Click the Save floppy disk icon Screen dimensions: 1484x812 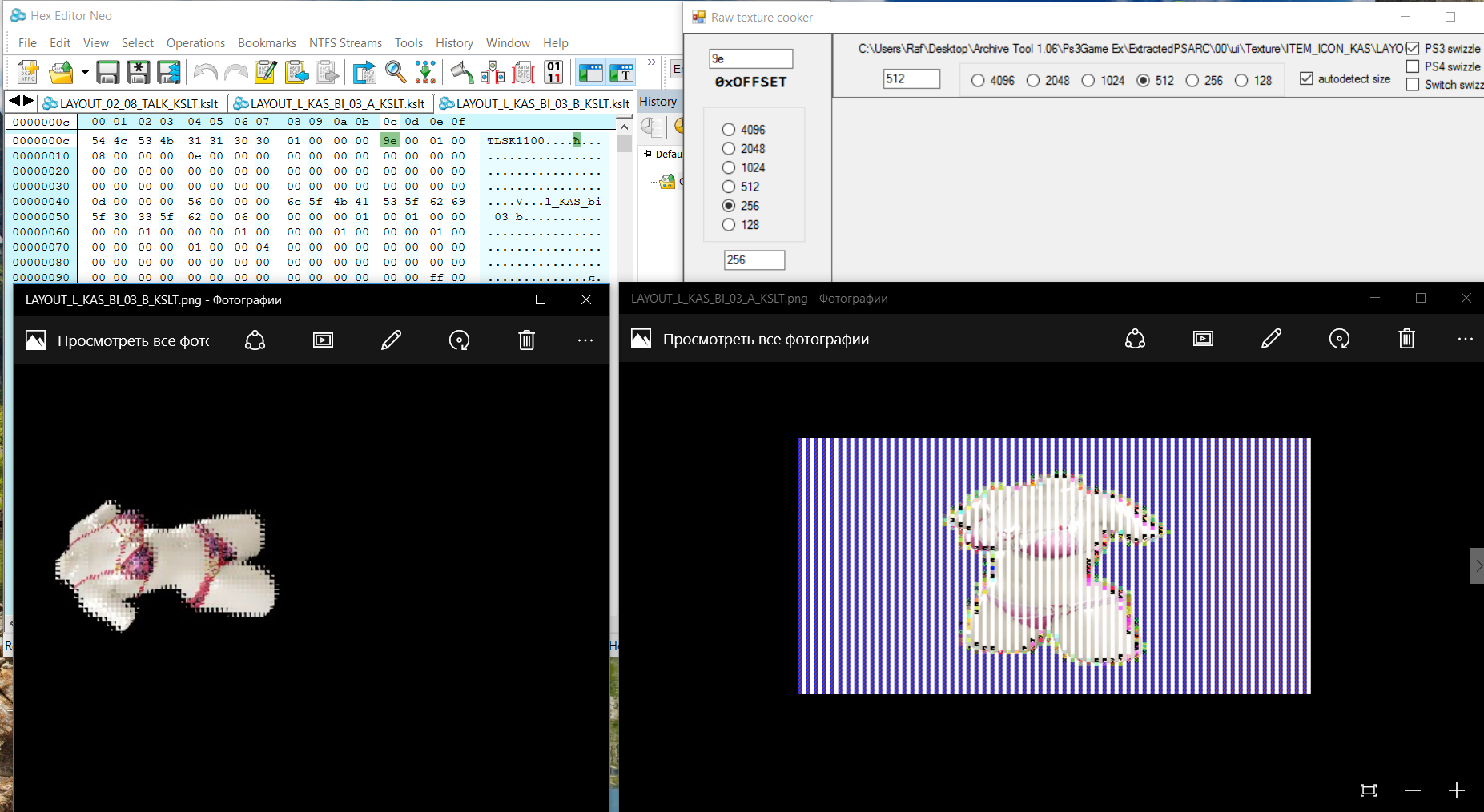click(107, 72)
